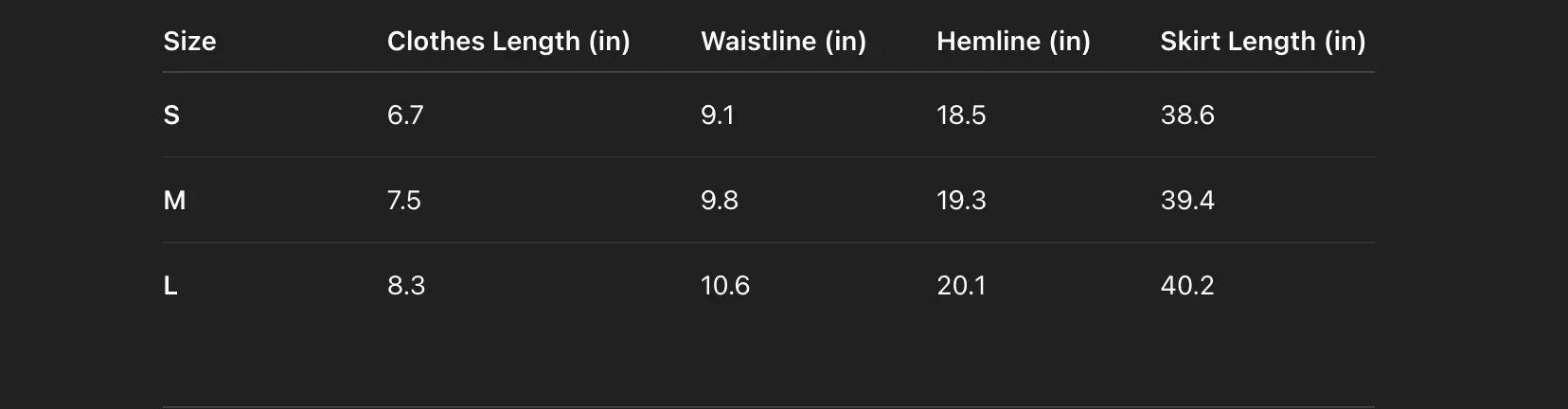Click the Hemline (in) column header
This screenshot has width=1568, height=409.
(1013, 42)
